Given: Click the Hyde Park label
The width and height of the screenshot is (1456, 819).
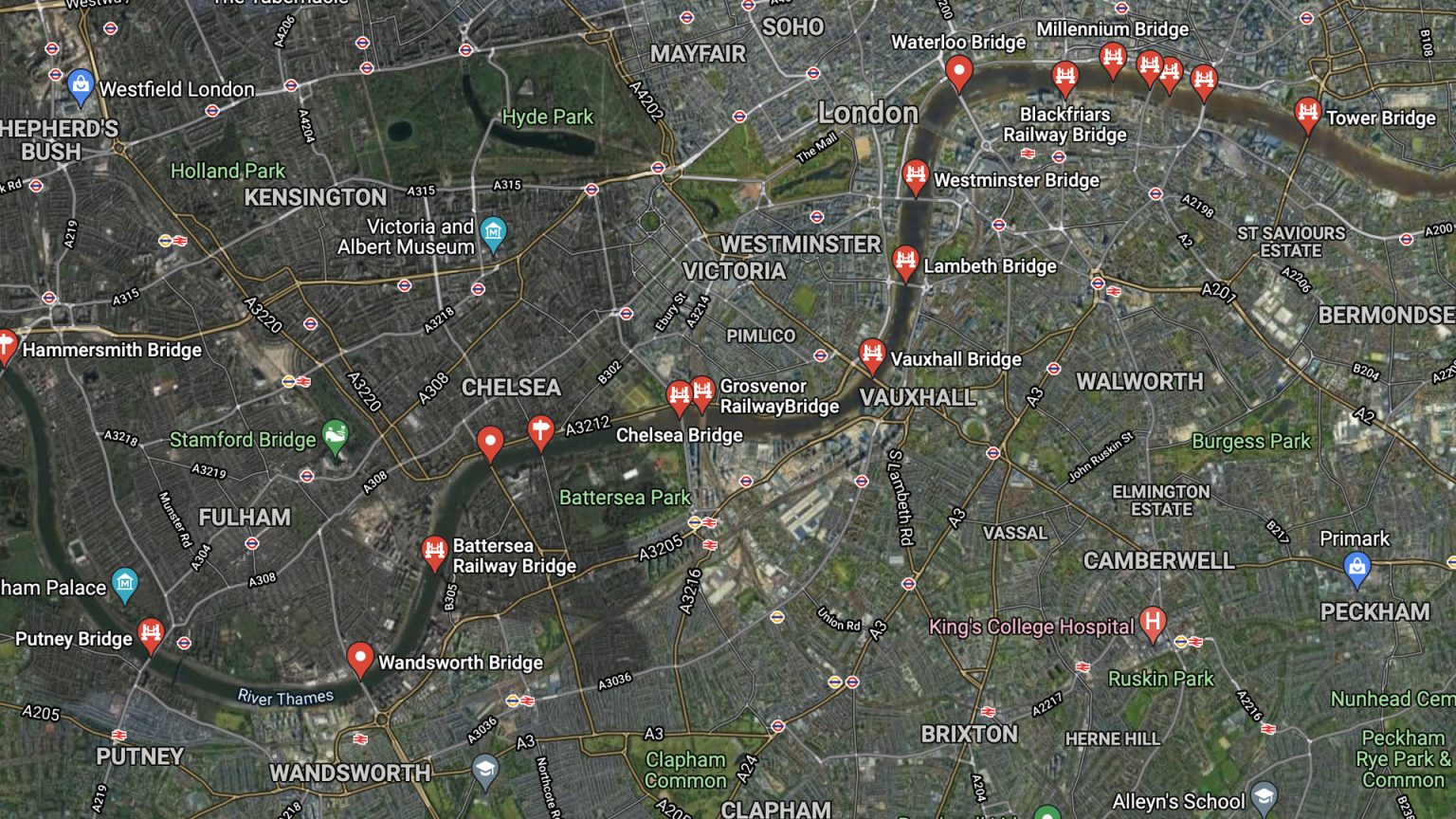Looking at the screenshot, I should [547, 117].
